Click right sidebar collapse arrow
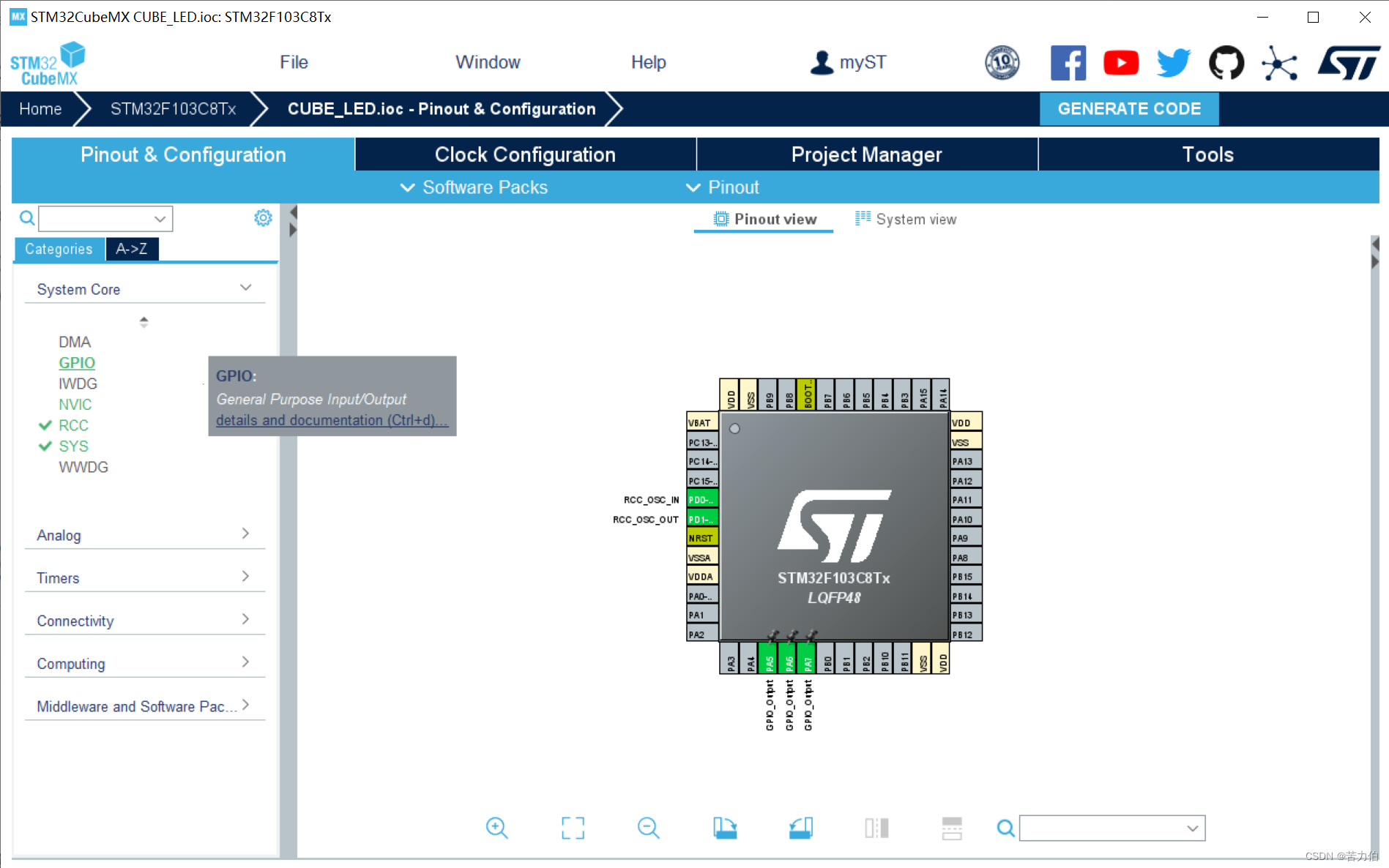Image resolution: width=1389 pixels, height=868 pixels. [x=1375, y=244]
